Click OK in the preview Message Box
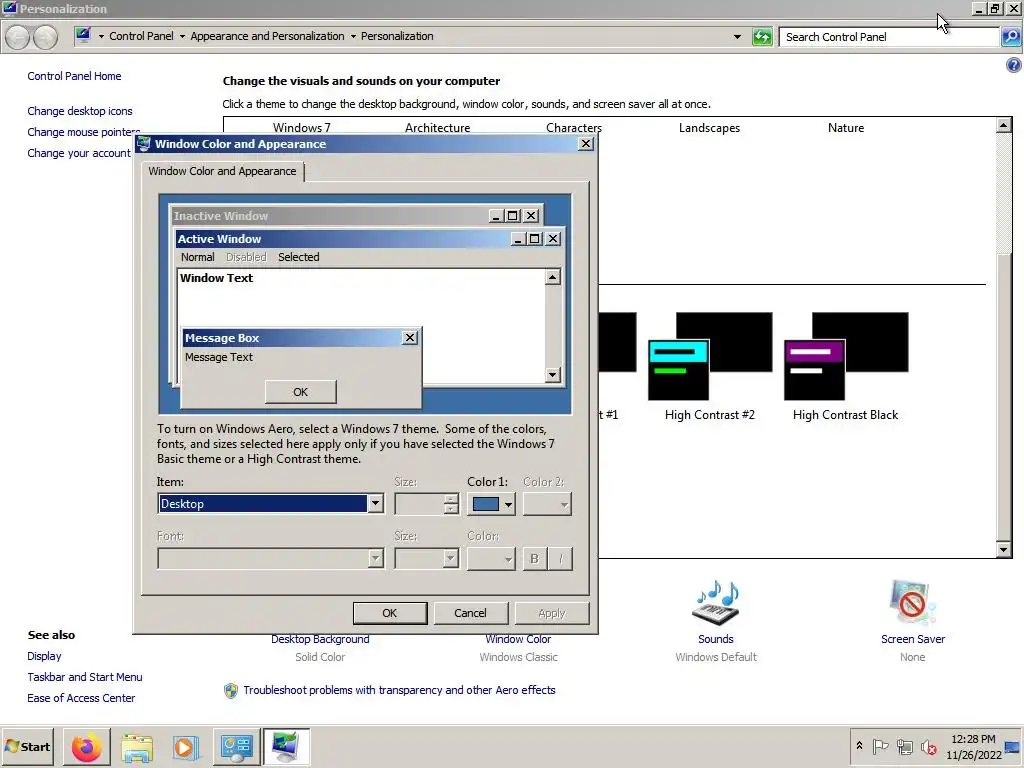 [300, 392]
